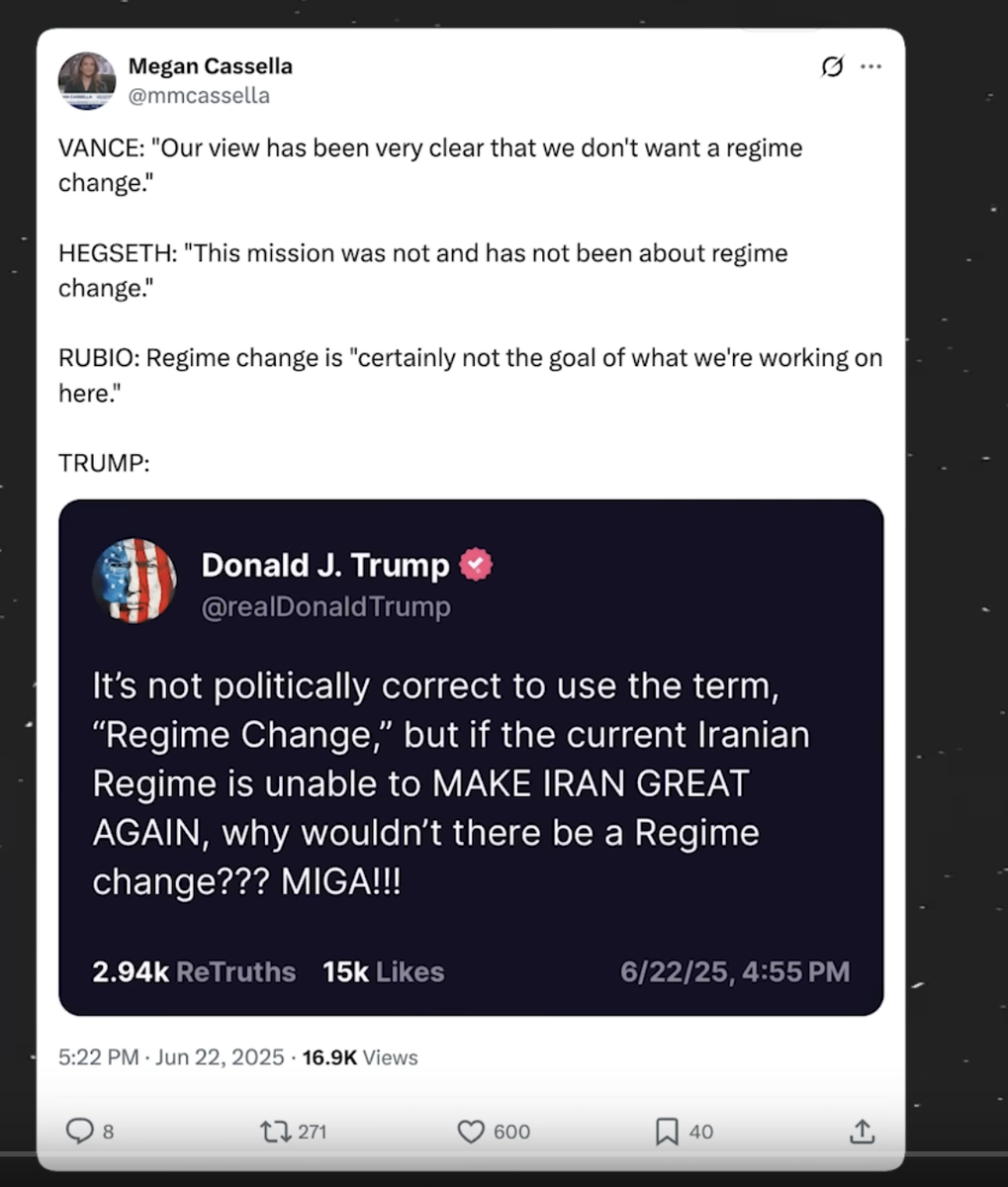1008x1187 pixels.
Task: View the 15k Likes count
Action: pos(383,972)
